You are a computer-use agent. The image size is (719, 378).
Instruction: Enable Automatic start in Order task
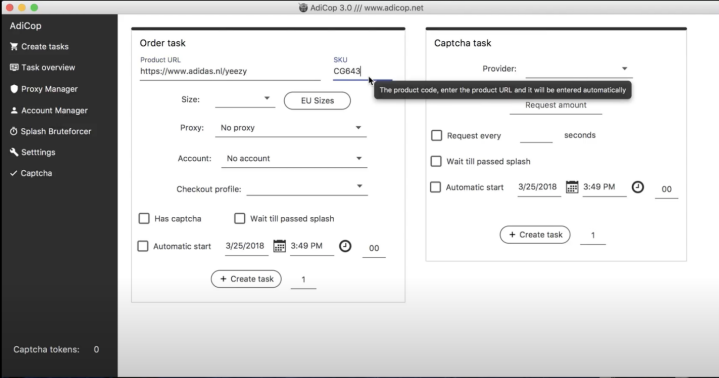[143, 246]
